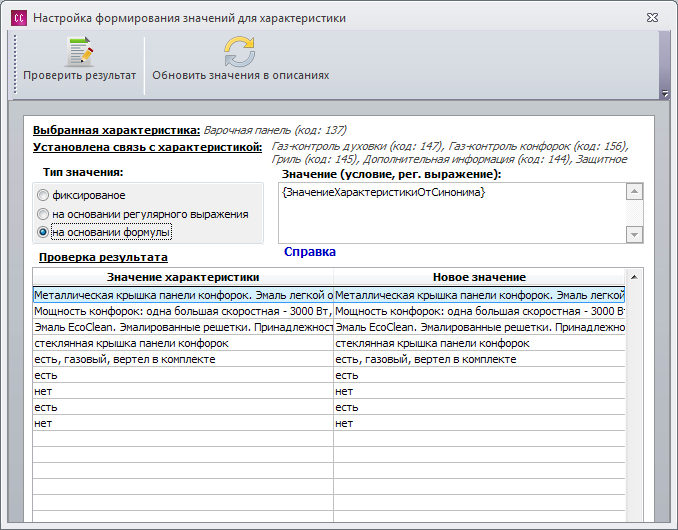Screen dimensions: 678x530
Task: Click новое значение cell Металлическая крышка панели
Action: point(479,295)
